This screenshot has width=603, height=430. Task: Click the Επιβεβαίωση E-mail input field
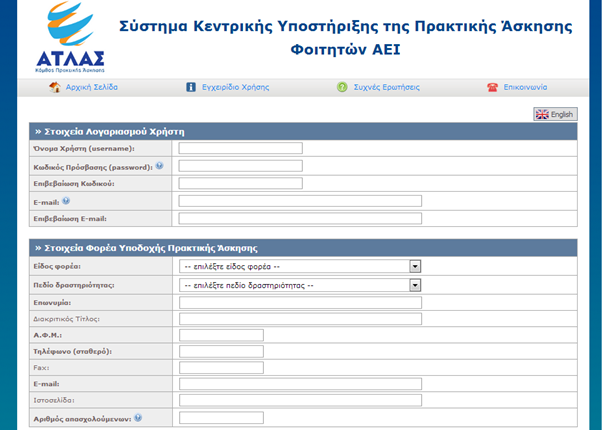(x=300, y=218)
